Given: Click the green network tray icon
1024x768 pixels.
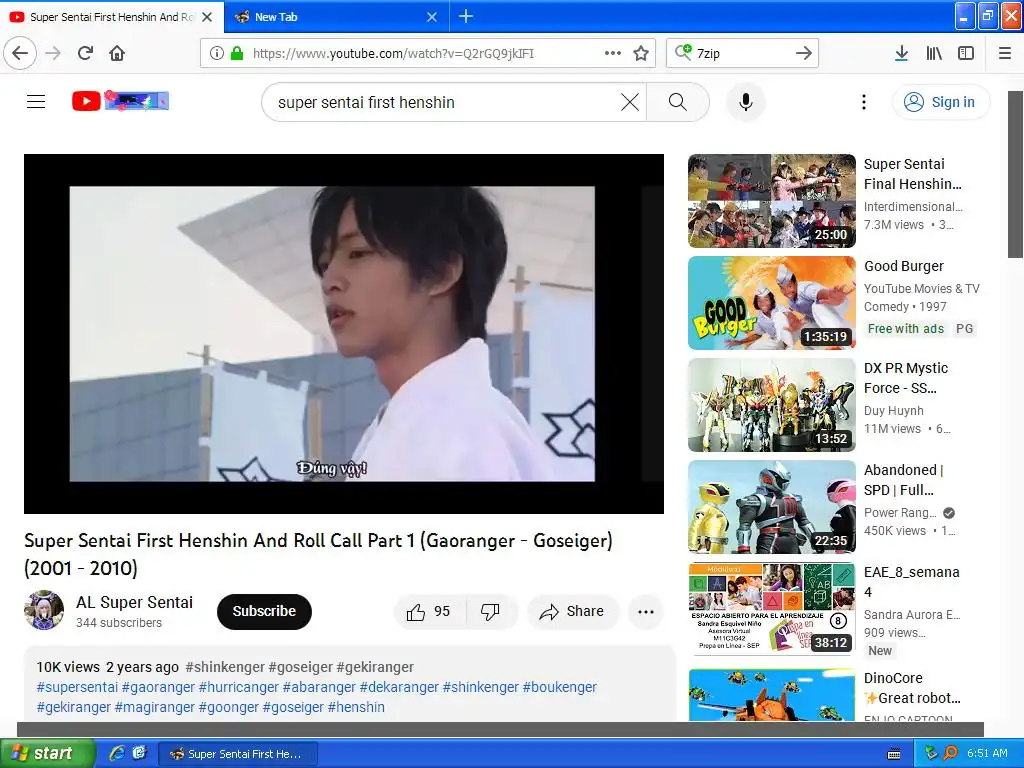Looking at the screenshot, I should 931,753.
